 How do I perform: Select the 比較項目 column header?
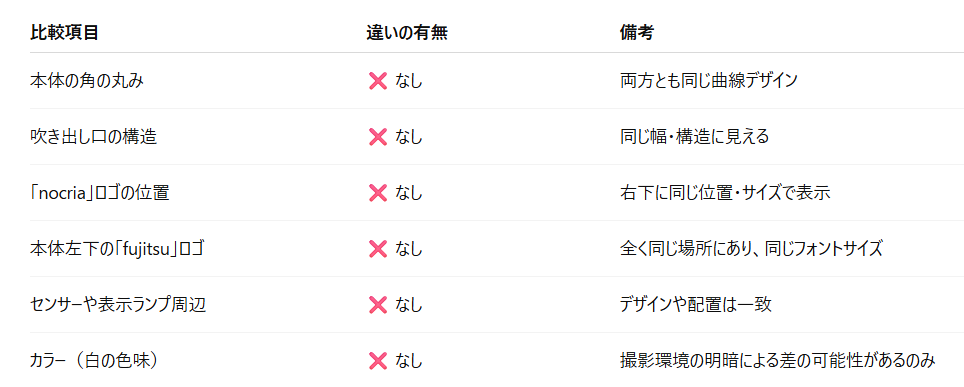[64, 33]
